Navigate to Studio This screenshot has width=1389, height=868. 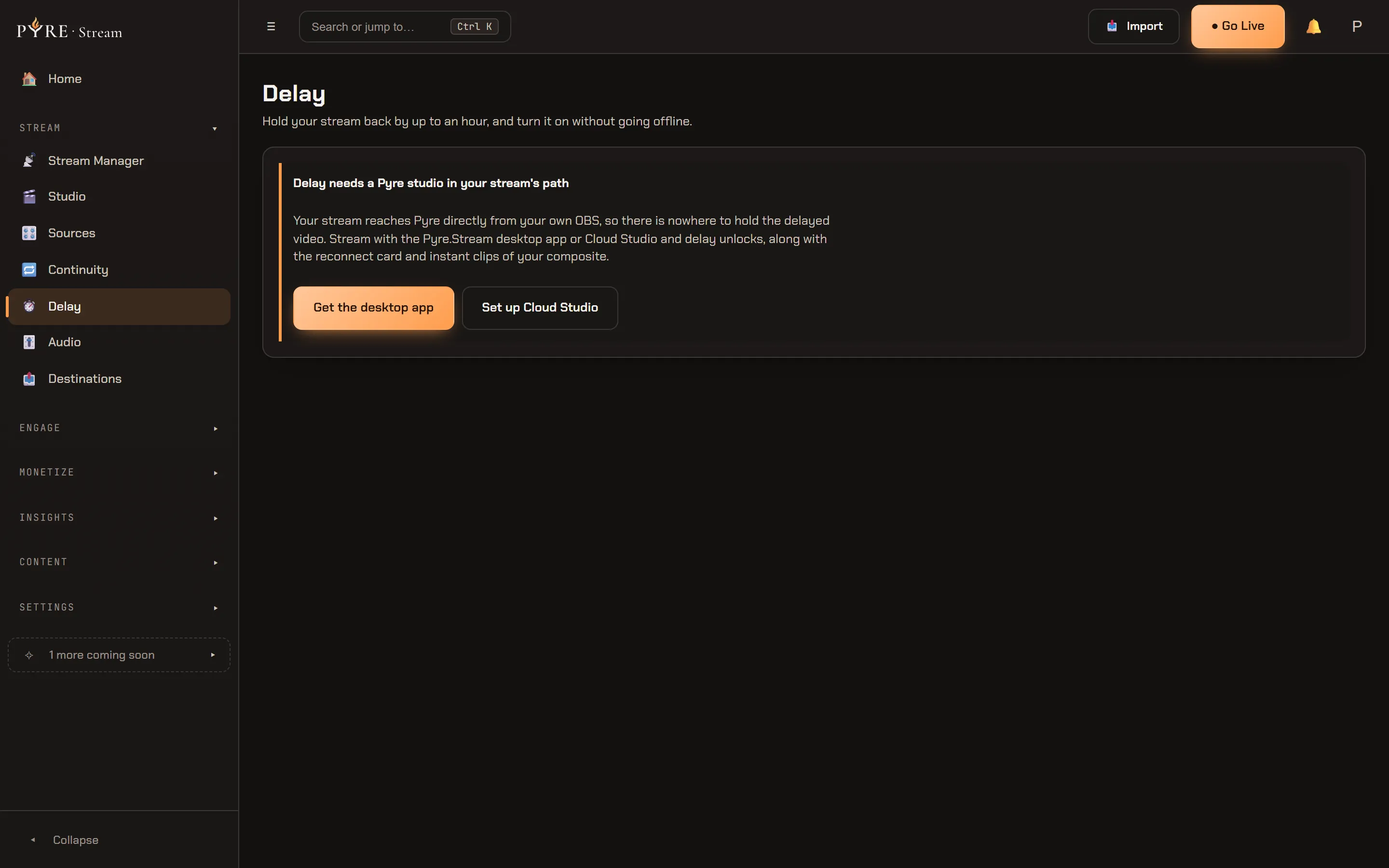119,196
